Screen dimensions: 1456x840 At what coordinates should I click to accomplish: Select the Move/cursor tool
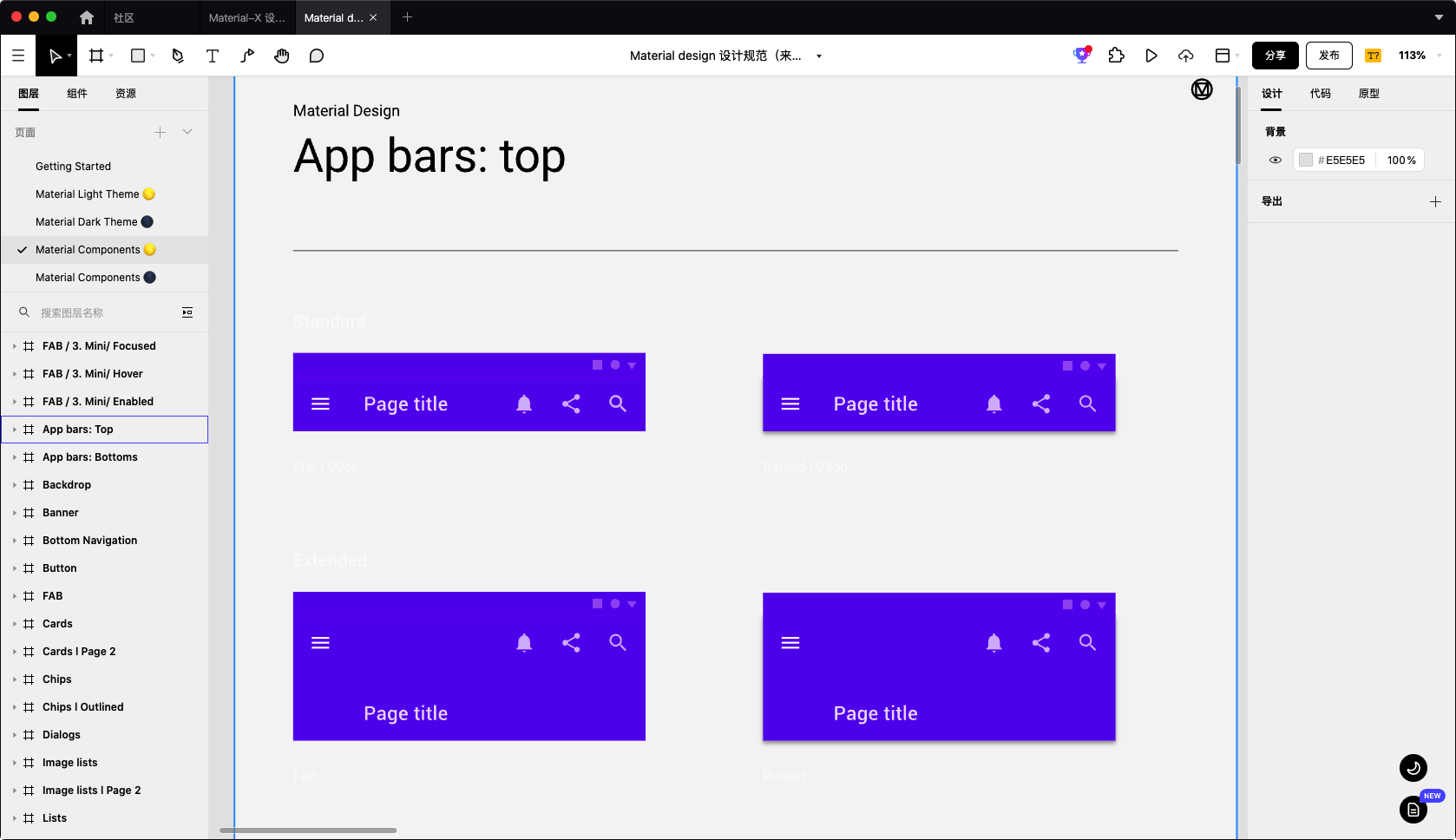(x=56, y=56)
